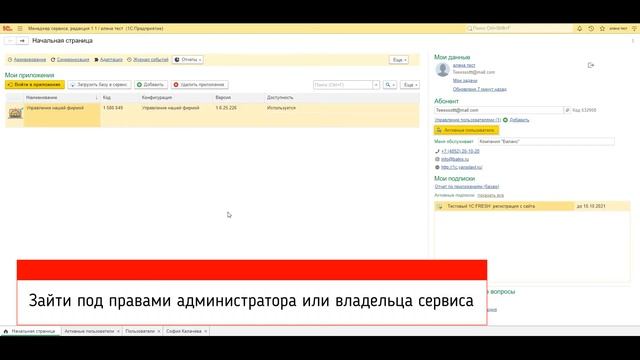Expand the Отчеты dropdown

pyautogui.click(x=188, y=60)
